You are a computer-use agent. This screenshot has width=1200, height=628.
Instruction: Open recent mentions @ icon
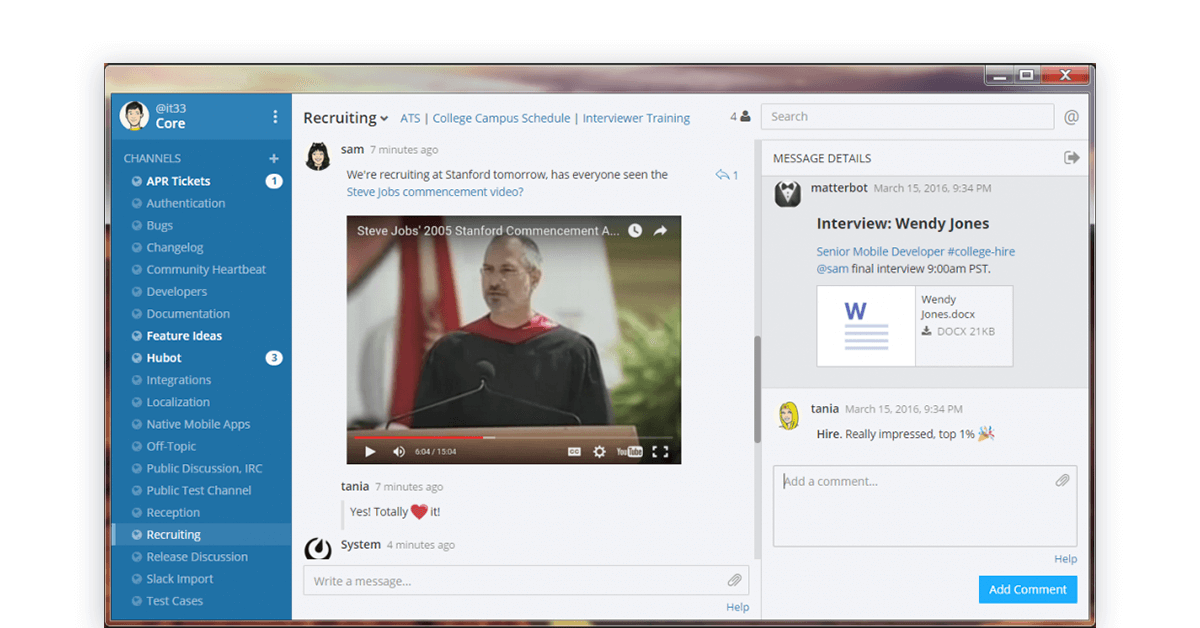tap(1071, 117)
